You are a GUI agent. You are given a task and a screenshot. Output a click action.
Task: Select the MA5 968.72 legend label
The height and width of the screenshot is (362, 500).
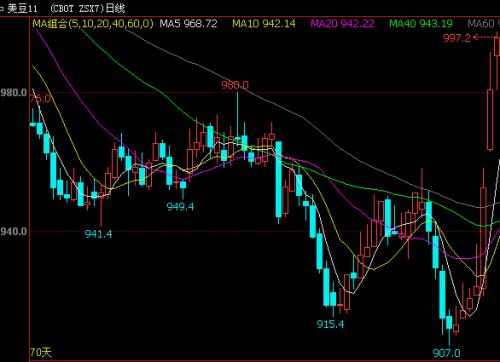pyautogui.click(x=188, y=24)
